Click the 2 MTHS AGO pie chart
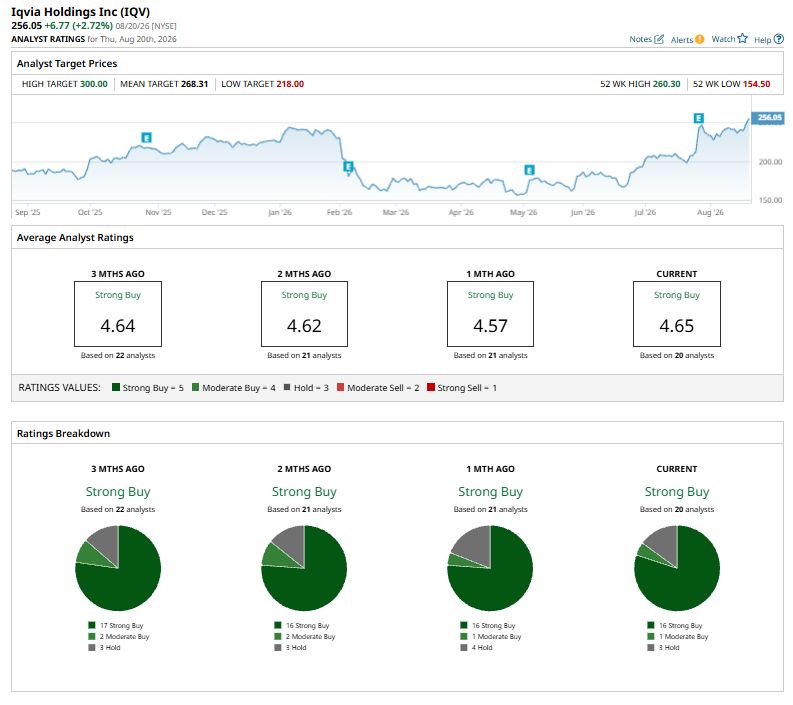 click(304, 568)
